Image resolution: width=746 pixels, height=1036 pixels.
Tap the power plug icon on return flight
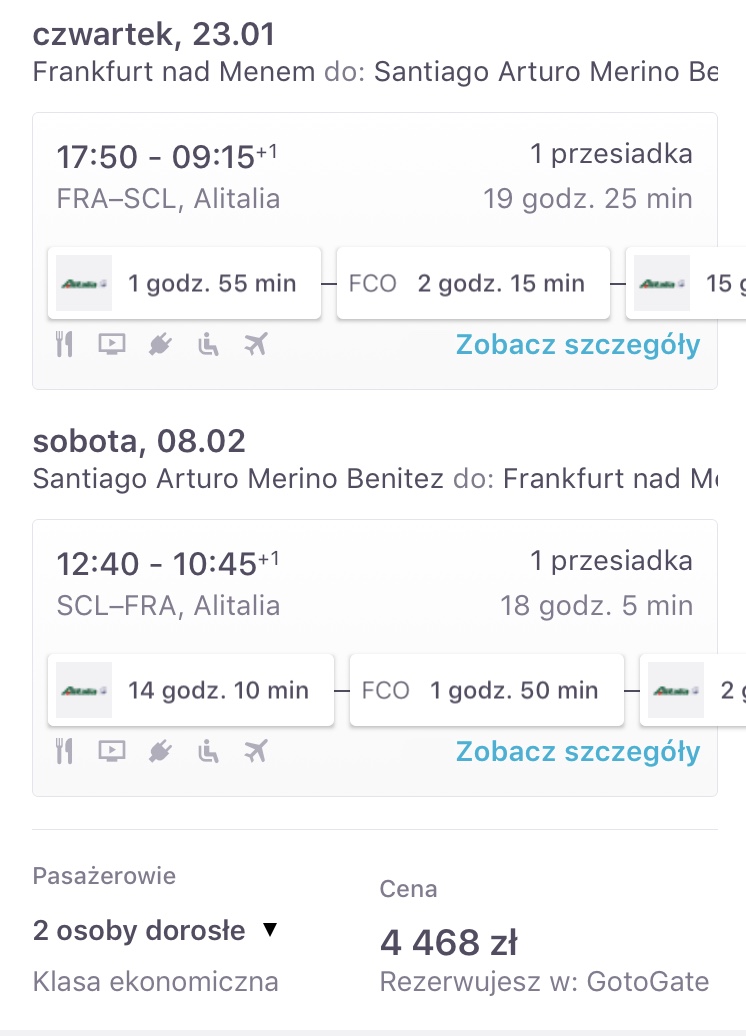(x=160, y=751)
